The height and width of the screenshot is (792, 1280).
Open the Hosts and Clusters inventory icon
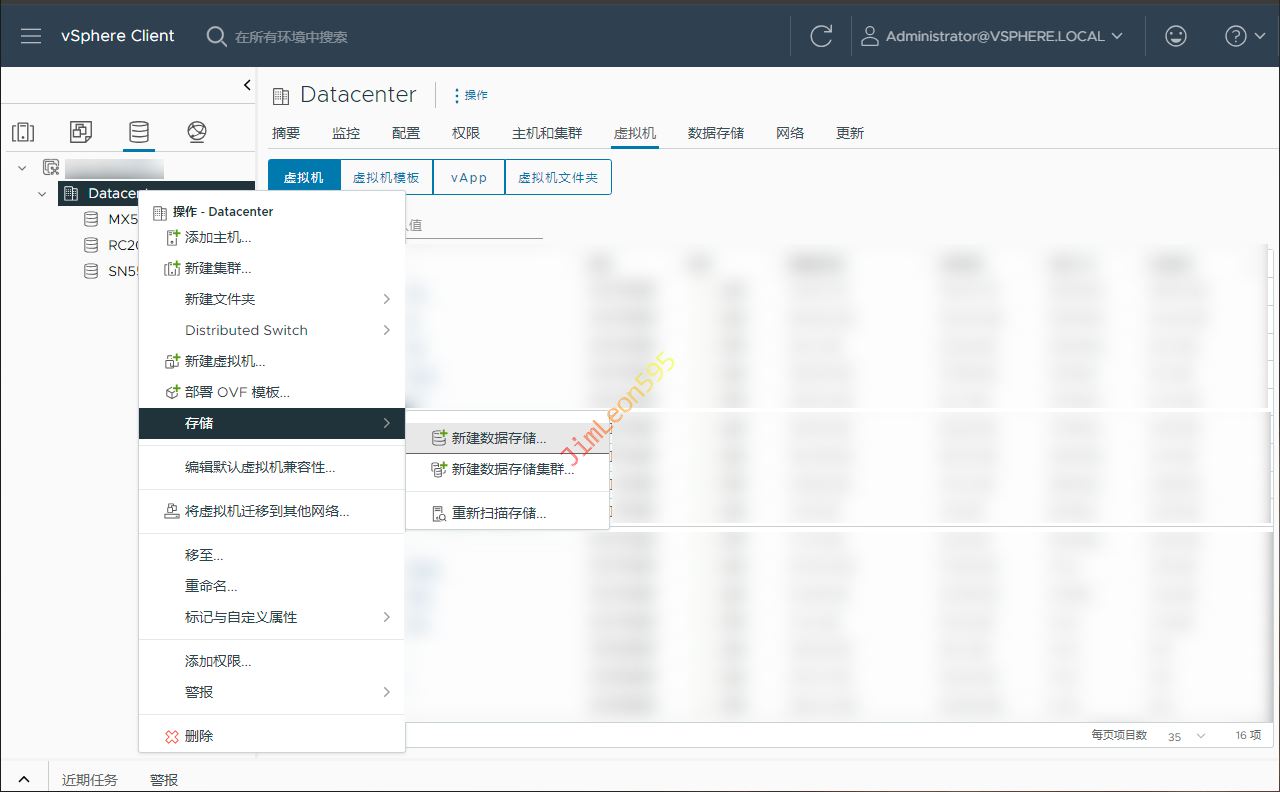pos(23,132)
